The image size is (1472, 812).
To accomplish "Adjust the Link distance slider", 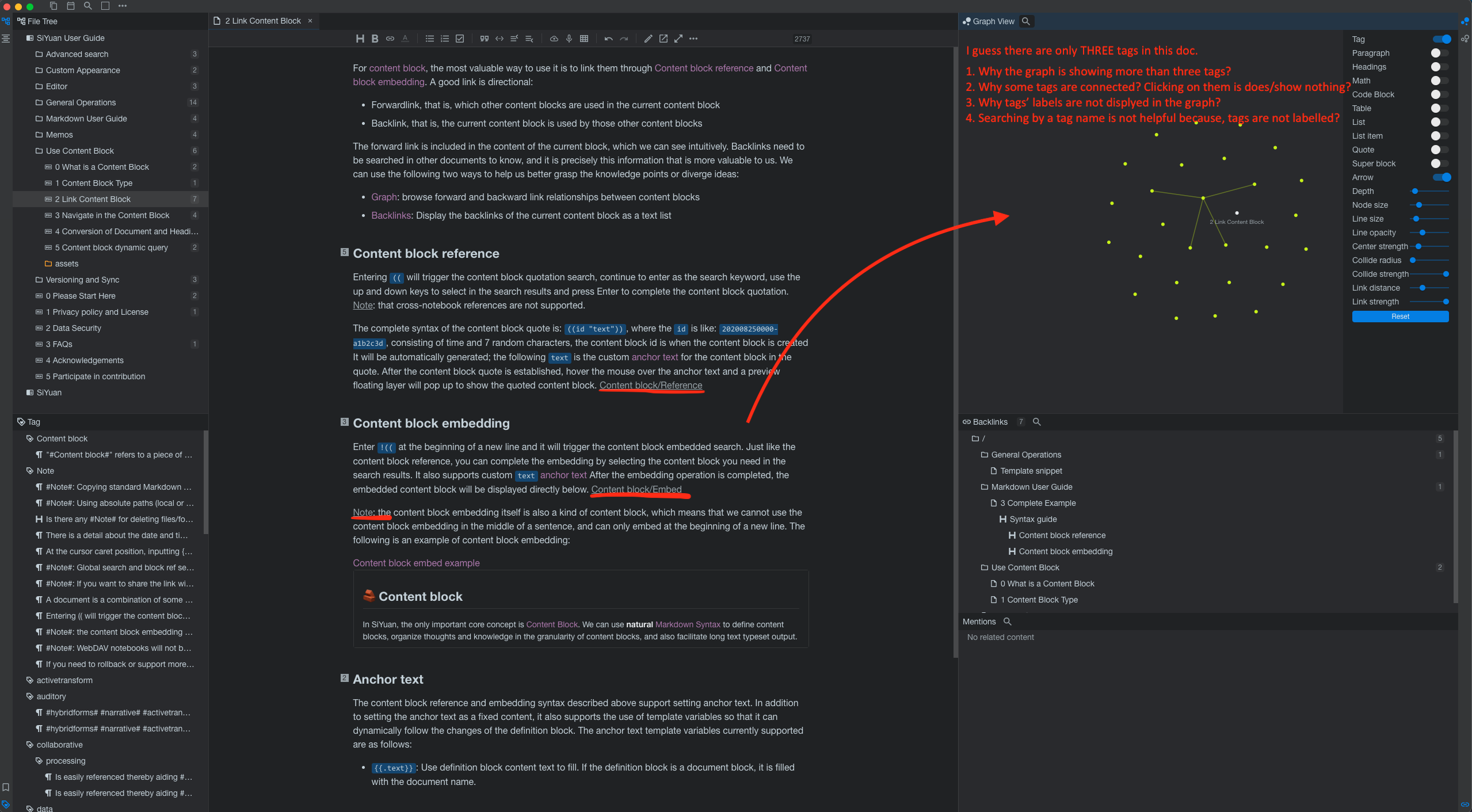I will point(1429,288).
